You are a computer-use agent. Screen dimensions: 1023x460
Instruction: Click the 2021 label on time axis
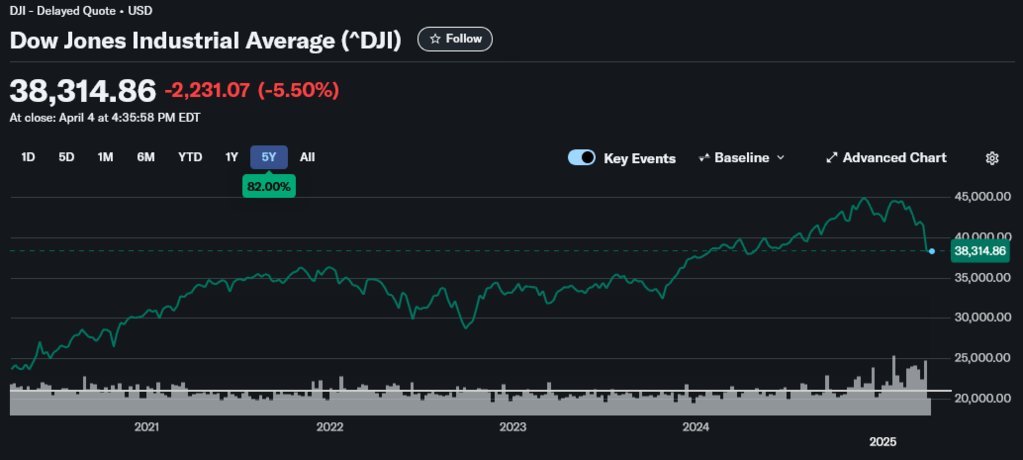coord(147,428)
